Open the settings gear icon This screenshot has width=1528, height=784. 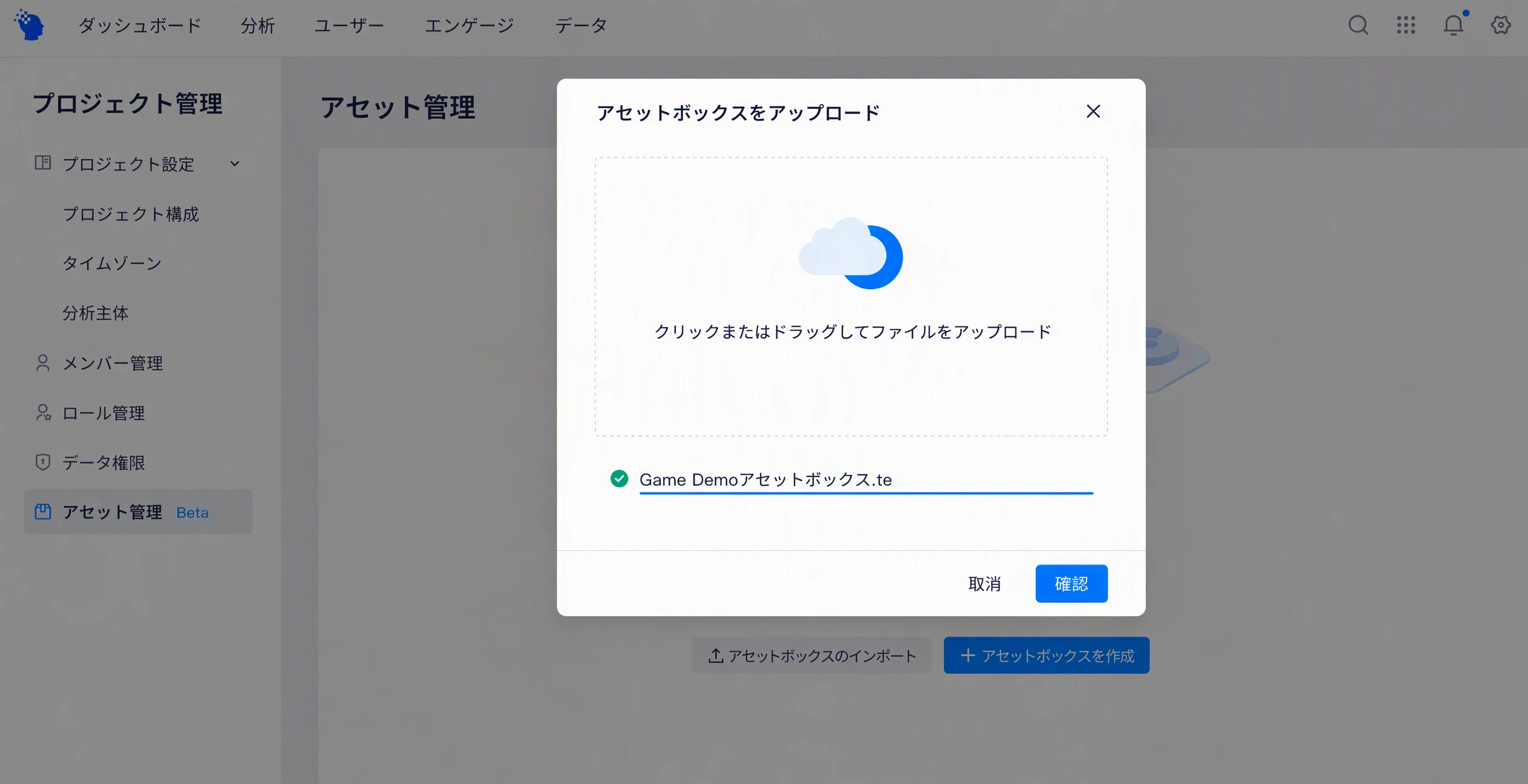coord(1501,25)
